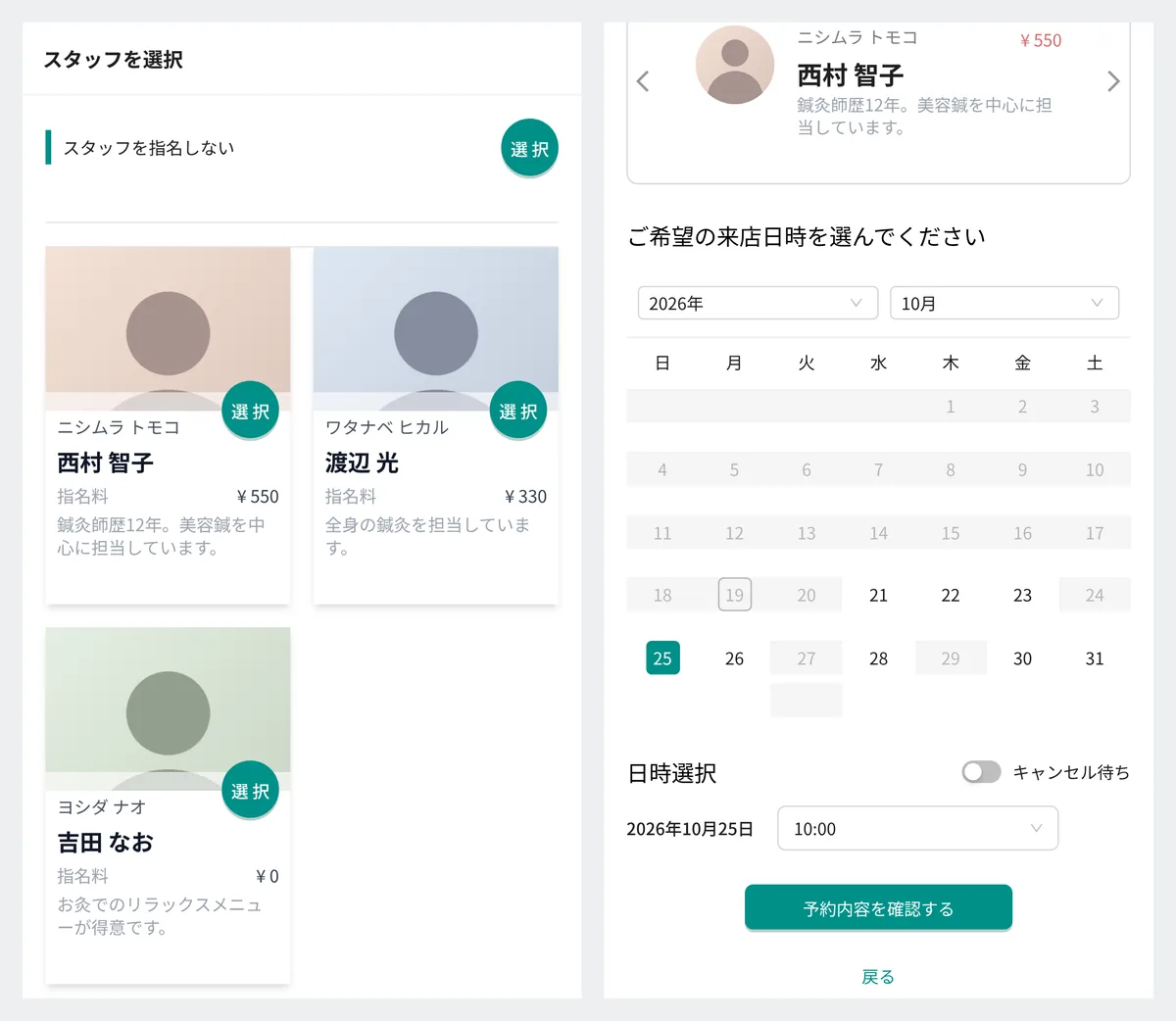Click selected date 25 on calendar
Screen dimensions: 1176x1021
(662, 658)
